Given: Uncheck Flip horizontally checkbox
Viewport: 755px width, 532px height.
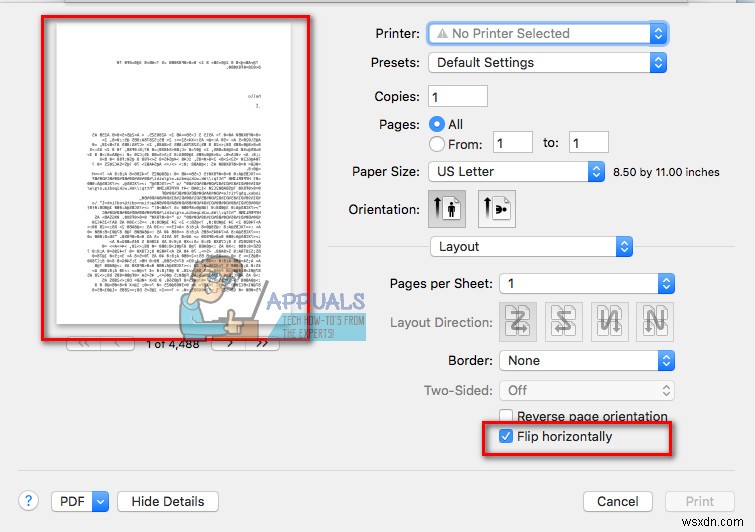Looking at the screenshot, I should [506, 436].
